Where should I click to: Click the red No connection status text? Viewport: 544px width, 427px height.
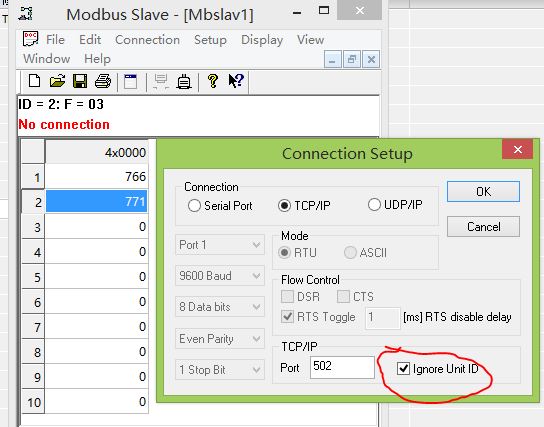point(64,124)
